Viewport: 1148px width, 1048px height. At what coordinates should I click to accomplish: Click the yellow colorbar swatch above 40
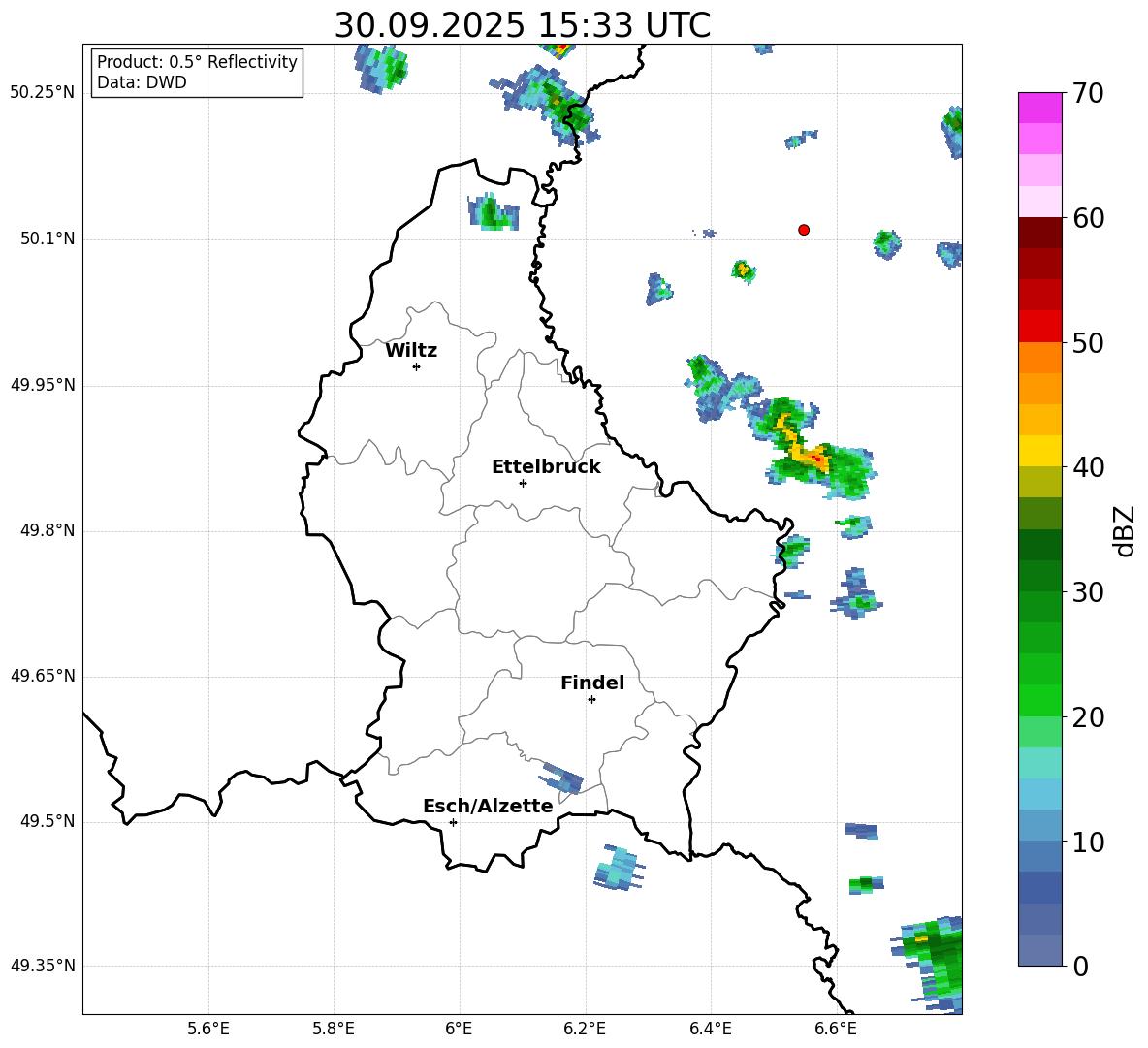click(1039, 451)
